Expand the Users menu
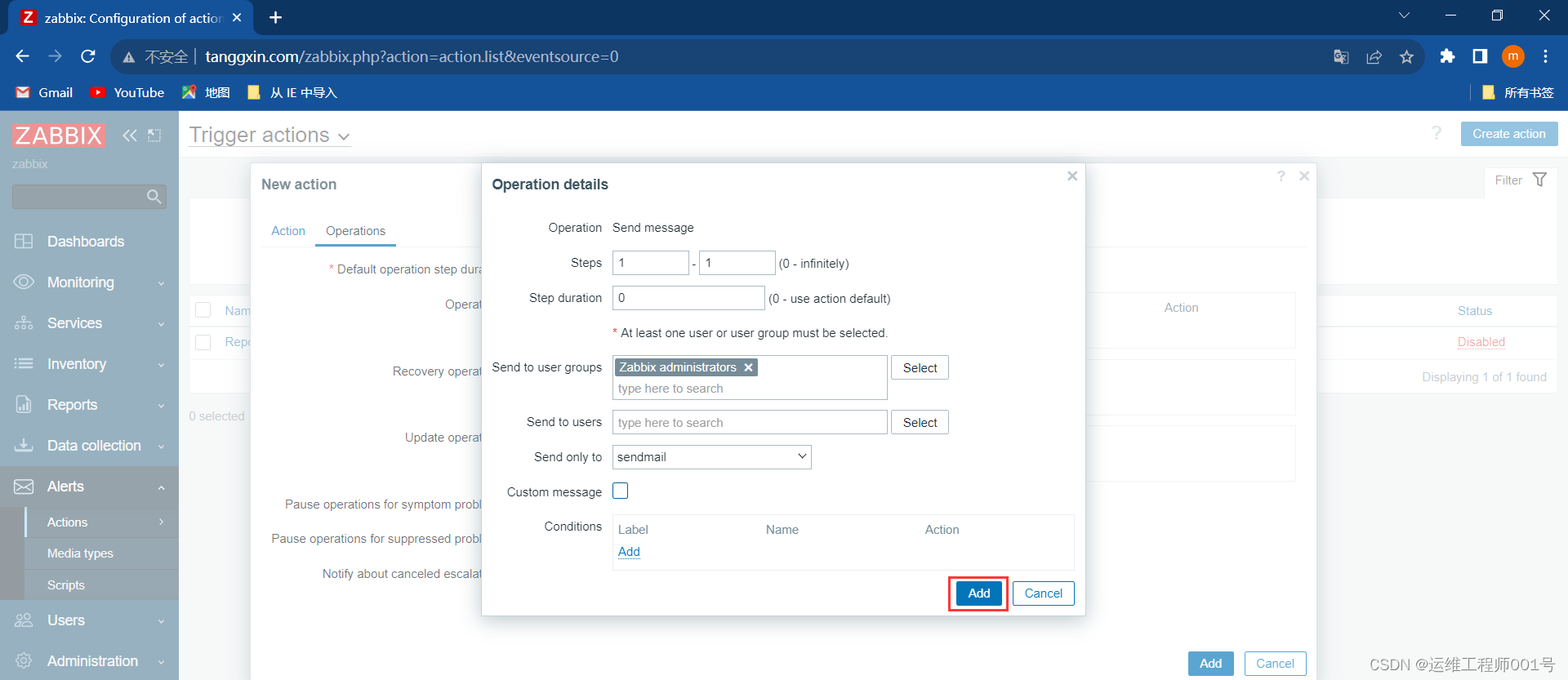 161,621
